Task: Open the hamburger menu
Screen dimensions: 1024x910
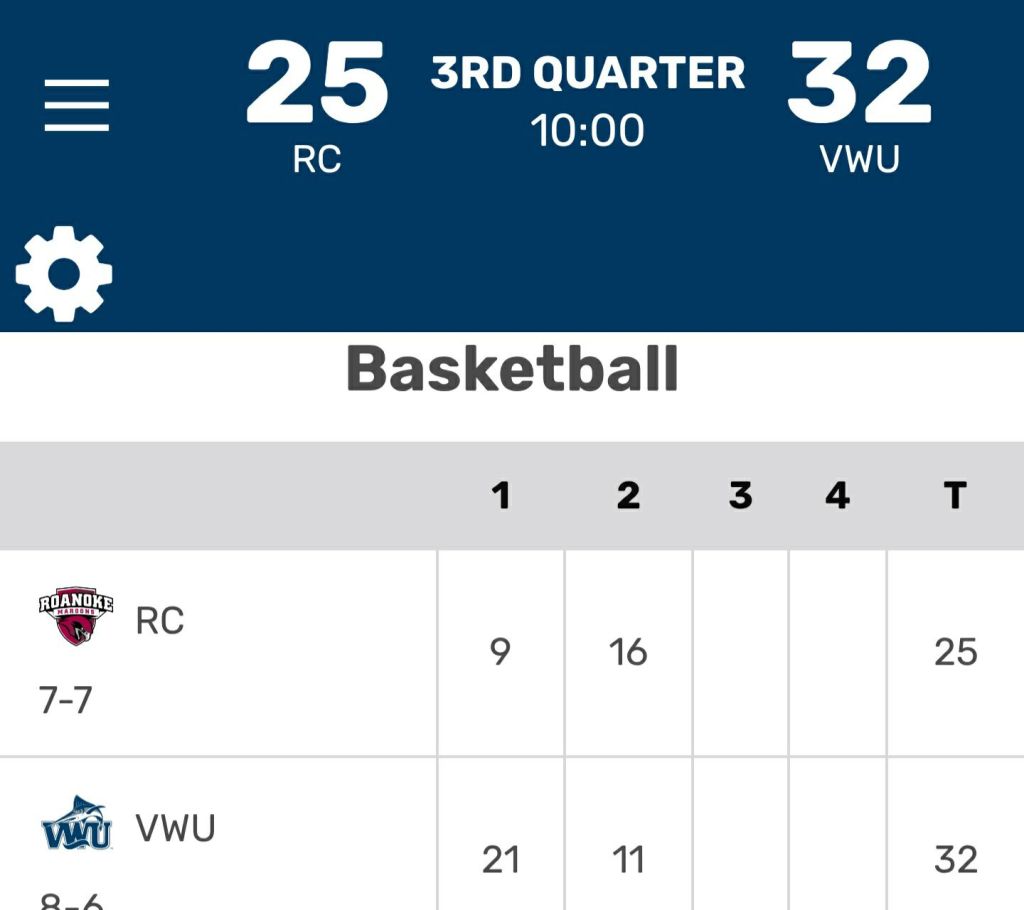Action: coord(77,105)
